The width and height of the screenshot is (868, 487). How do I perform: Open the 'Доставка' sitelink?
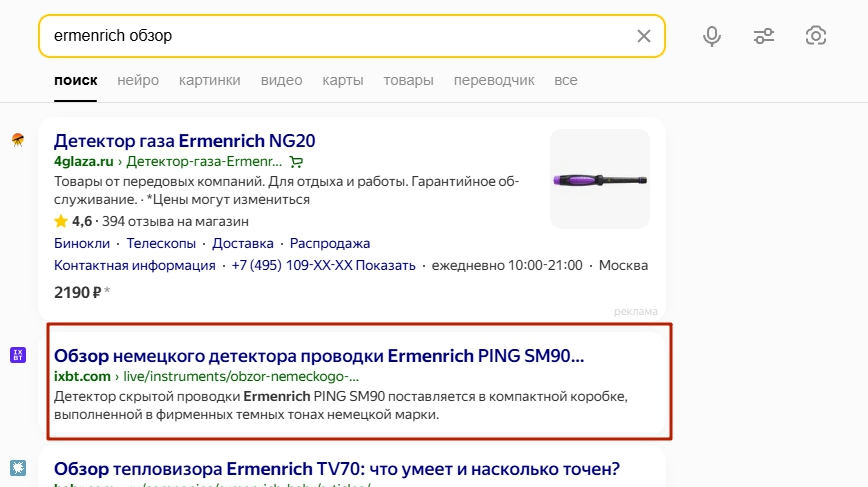click(x=242, y=244)
